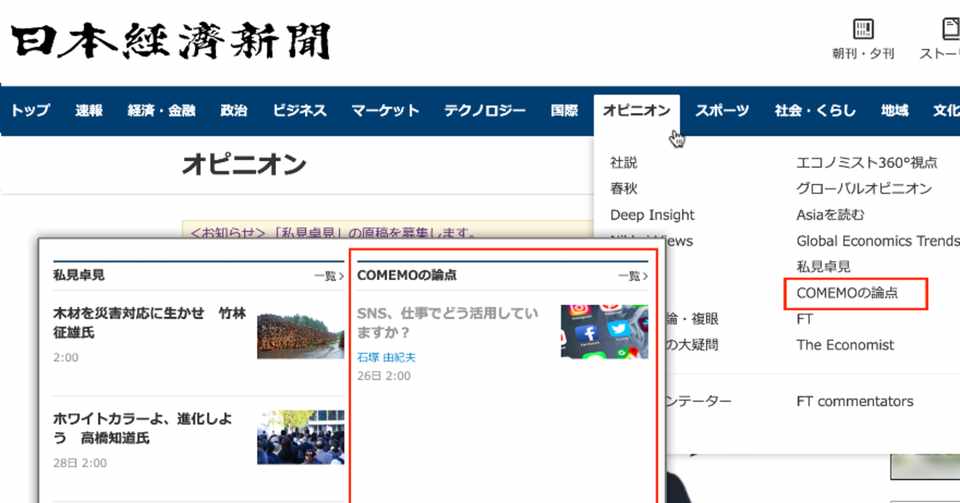
Task: Go to マーケット section
Action: 385,111
